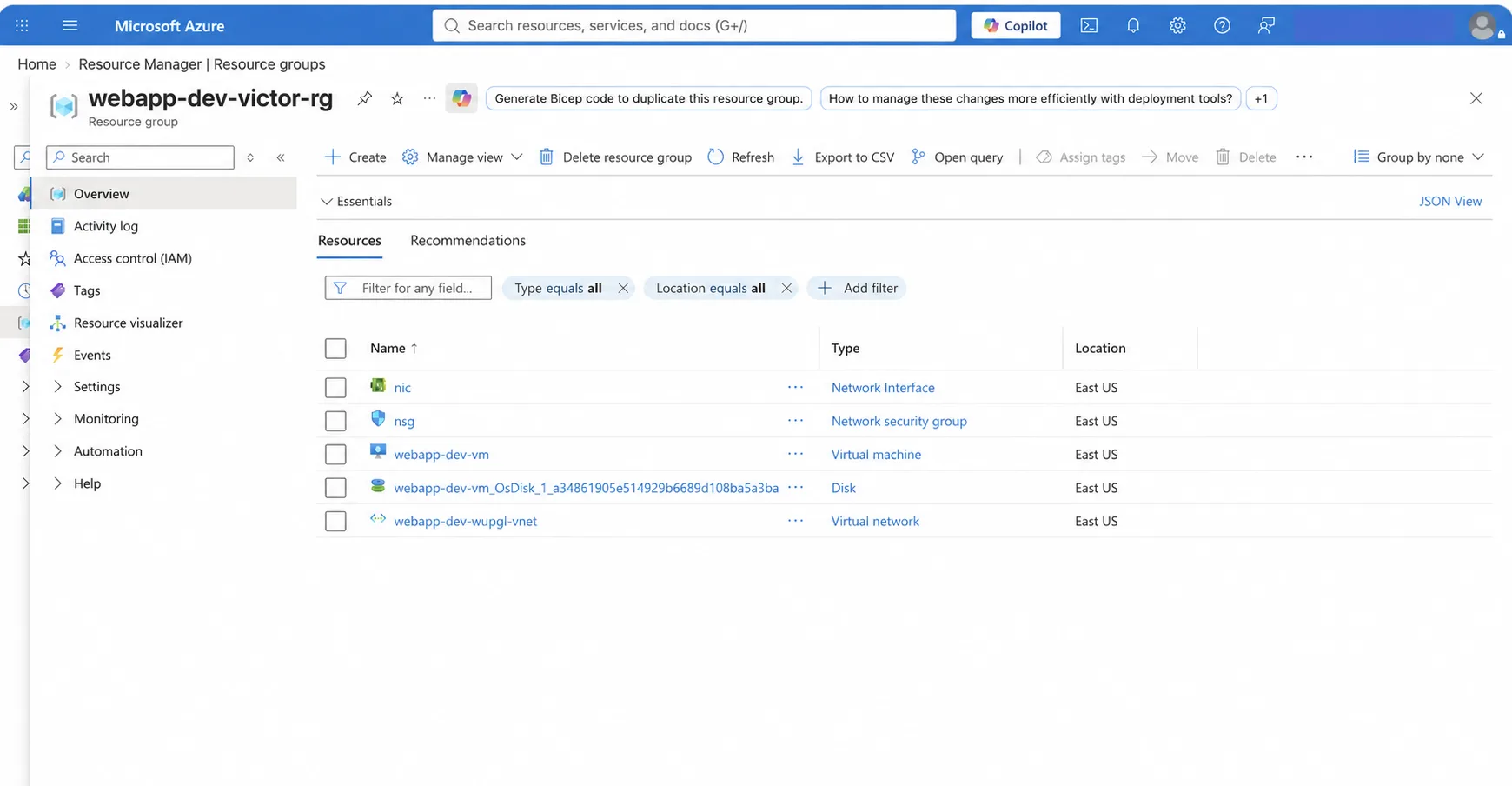This screenshot has width=1512, height=786.
Task: Check the nic row checkbox
Action: (x=335, y=388)
